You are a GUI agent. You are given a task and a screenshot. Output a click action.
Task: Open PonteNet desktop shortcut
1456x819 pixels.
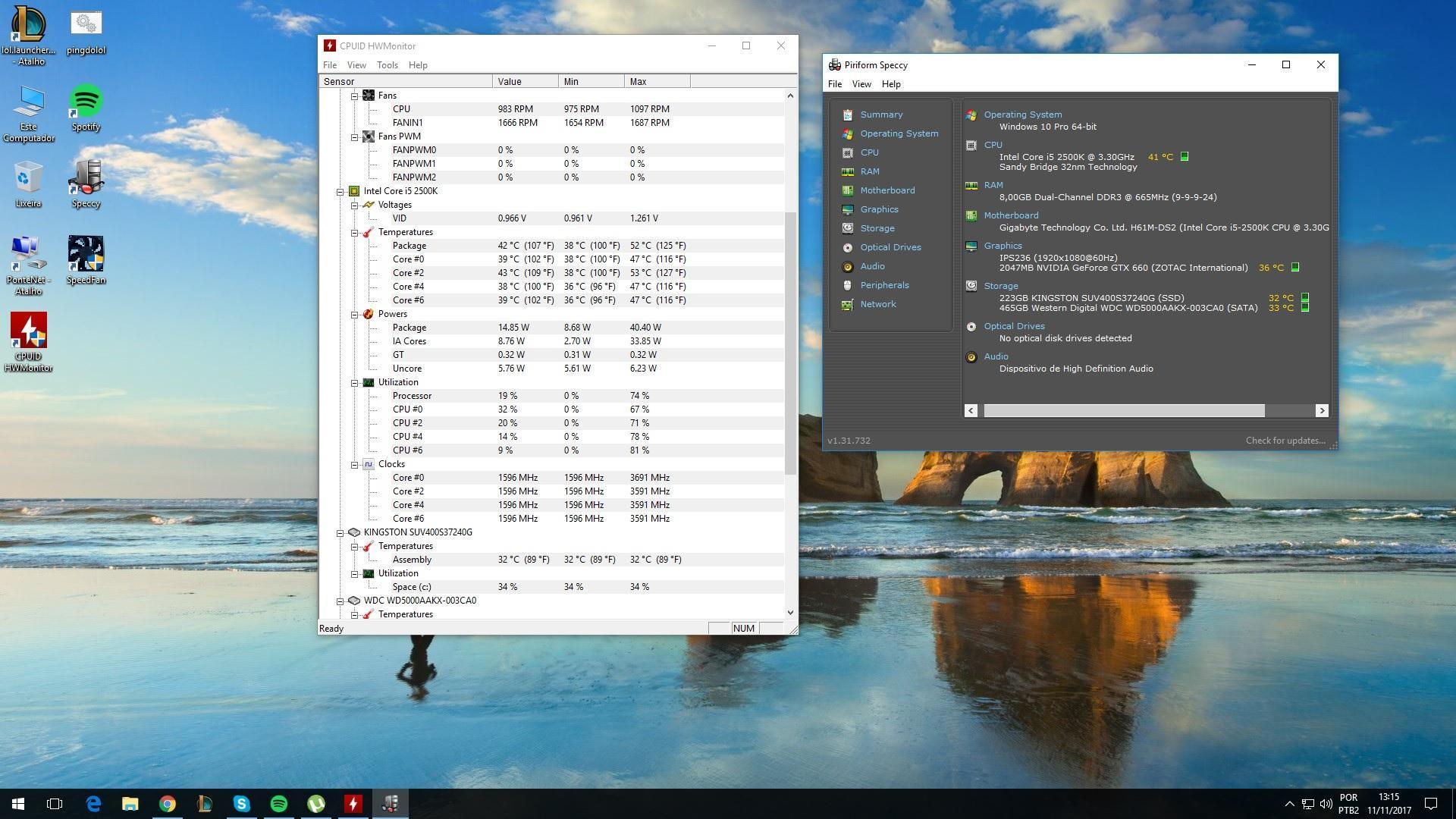[29, 265]
